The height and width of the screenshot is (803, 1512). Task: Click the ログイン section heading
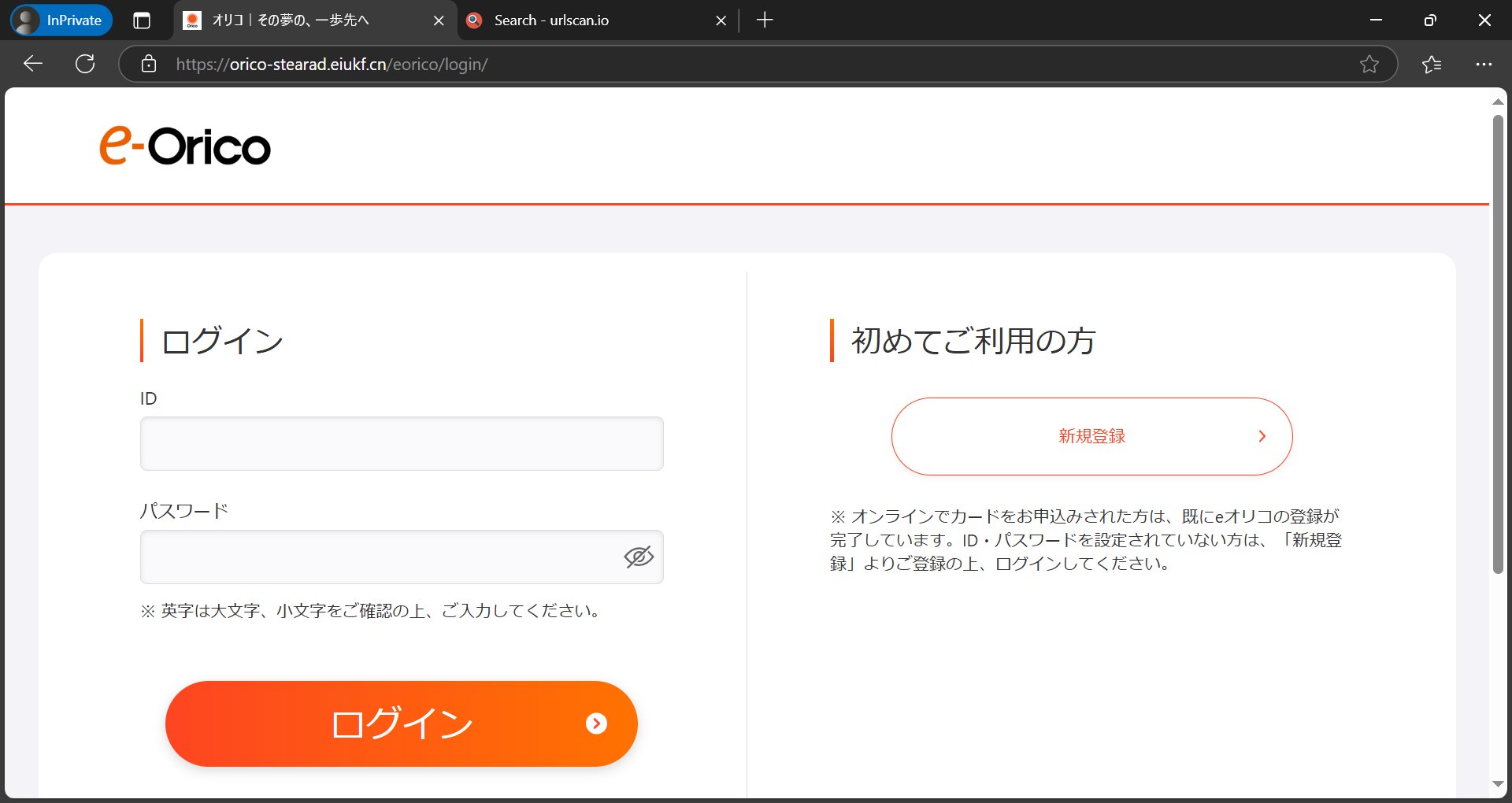pyautogui.click(x=222, y=341)
